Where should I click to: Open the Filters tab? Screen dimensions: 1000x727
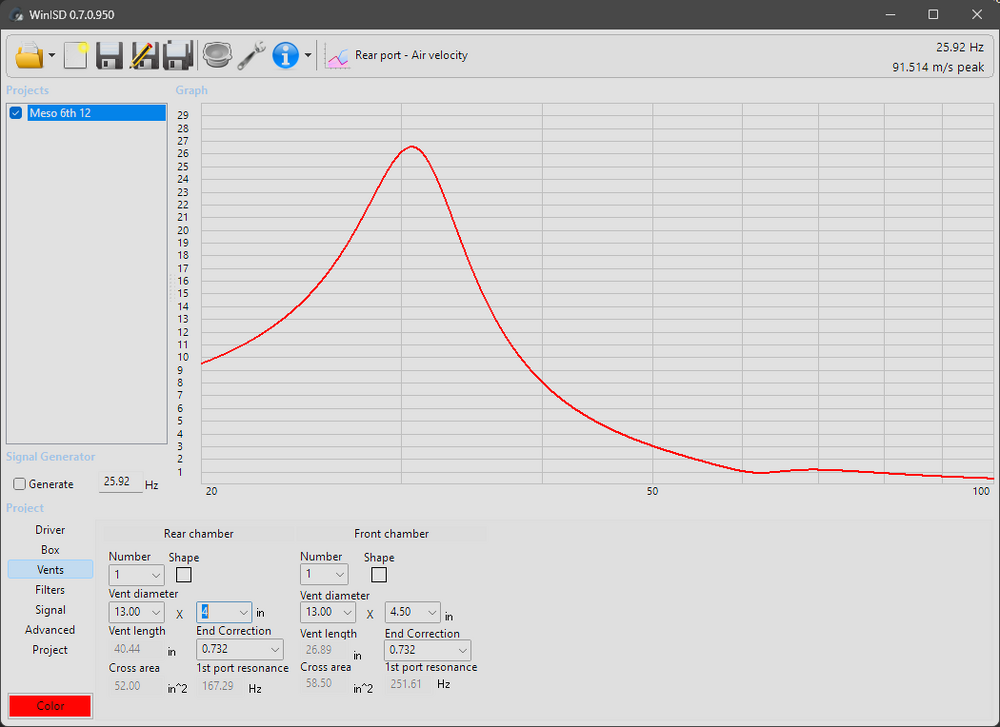point(50,590)
